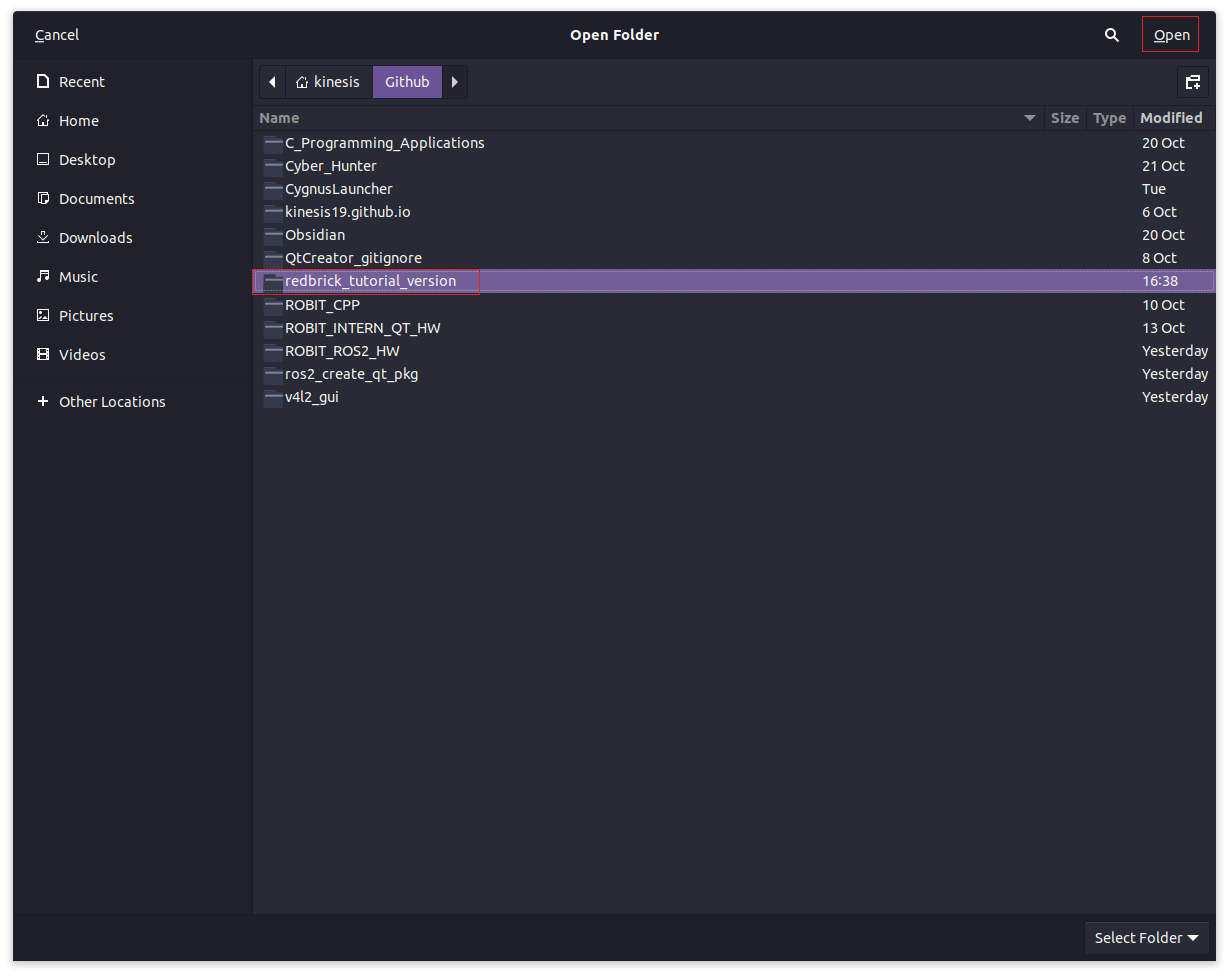Image resolution: width=1229 pixels, height=976 pixels.
Task: Select the text Cyber_Hunter
Action: click(331, 166)
